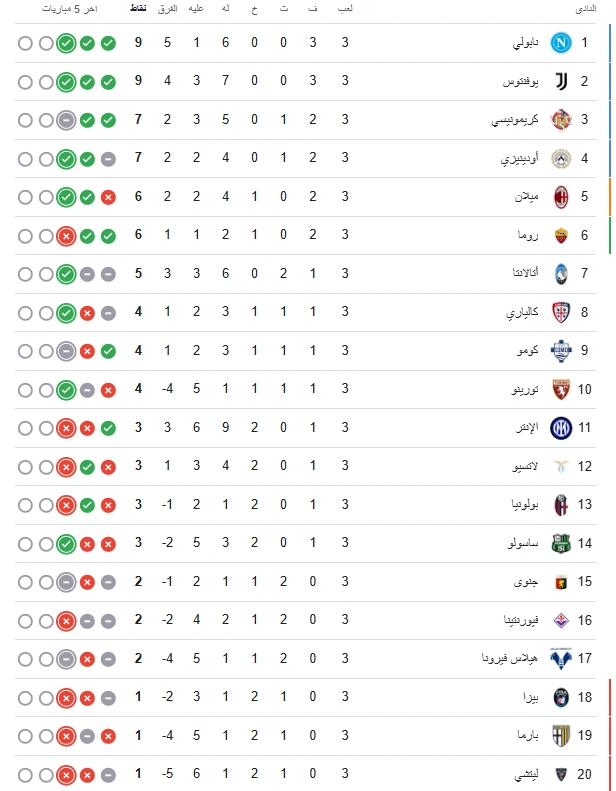Open the AC Milan badge in row 5
Image resolution: width=616 pixels, height=791 pixels.
(561, 197)
